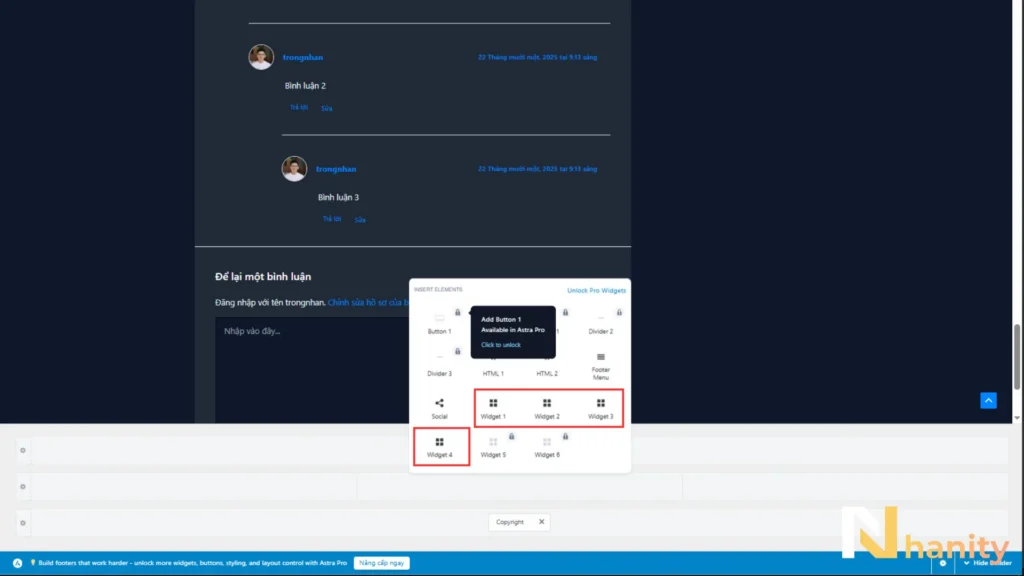Screen dimensions: 1024x576
Task: Collapse the footer builder via Hide Builder
Action: pos(988,563)
